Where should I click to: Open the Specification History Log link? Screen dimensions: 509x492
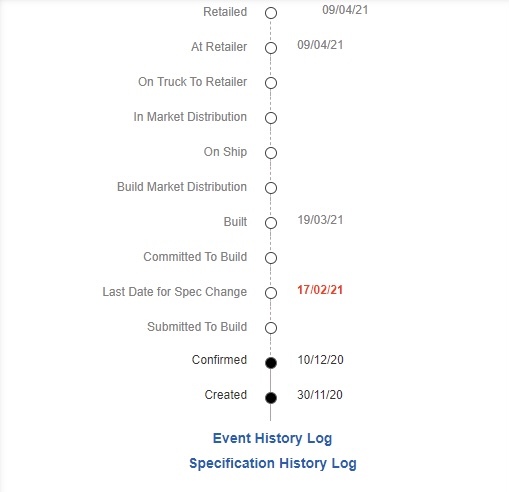click(x=273, y=463)
